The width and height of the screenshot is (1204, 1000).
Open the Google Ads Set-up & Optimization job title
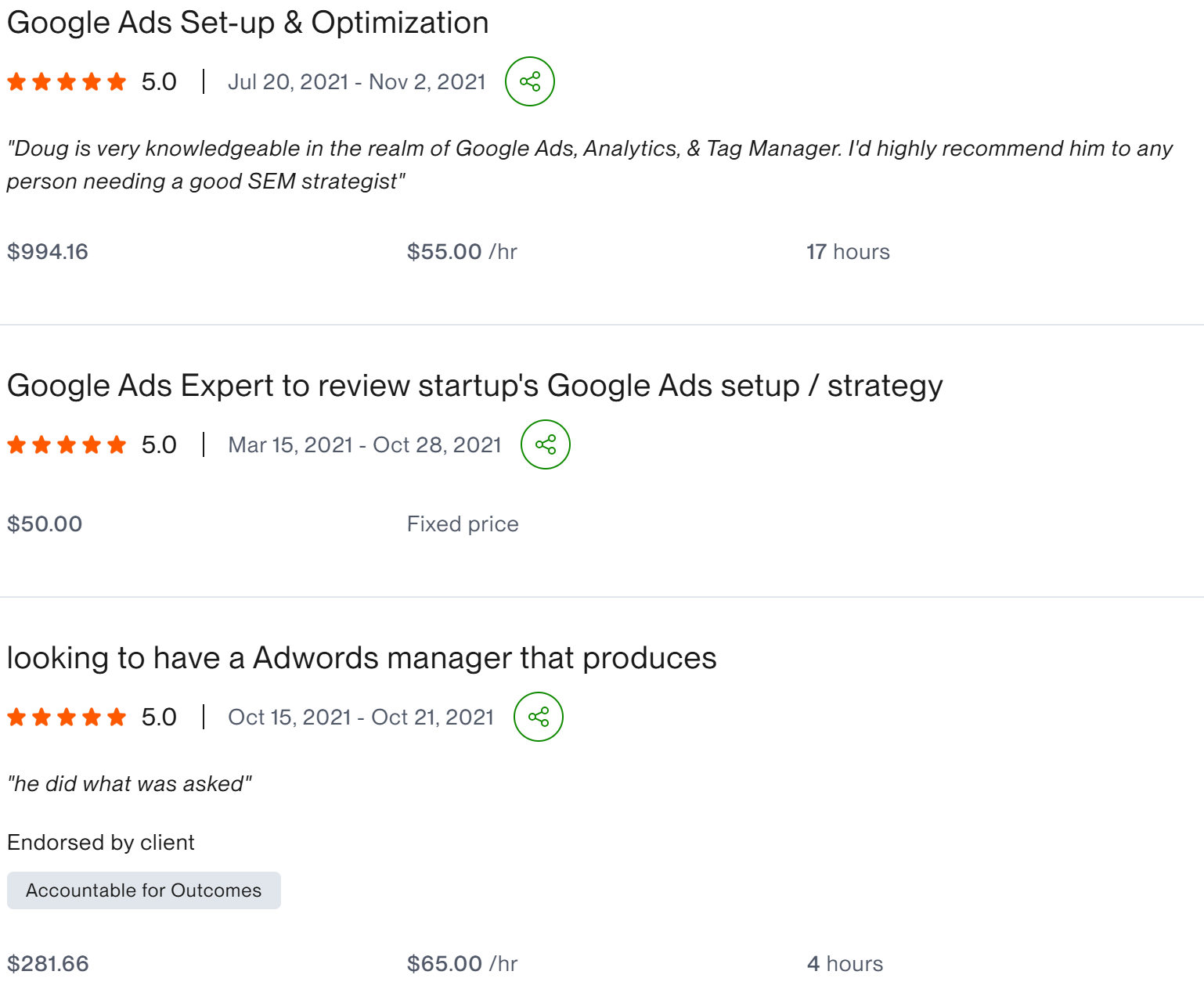(247, 23)
